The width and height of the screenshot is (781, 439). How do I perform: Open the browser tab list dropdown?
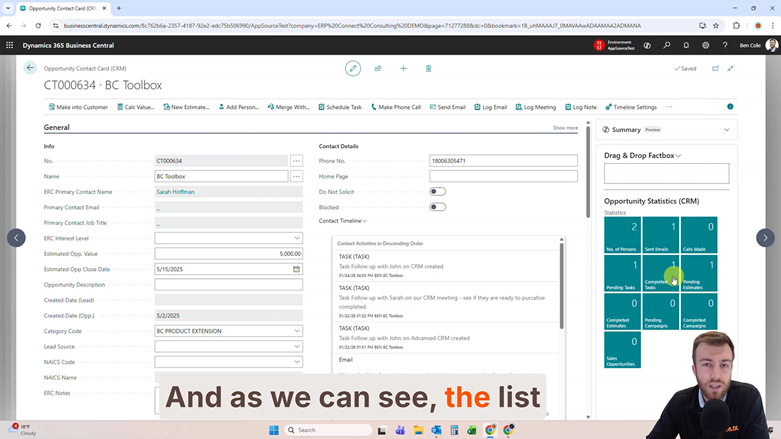8,8
